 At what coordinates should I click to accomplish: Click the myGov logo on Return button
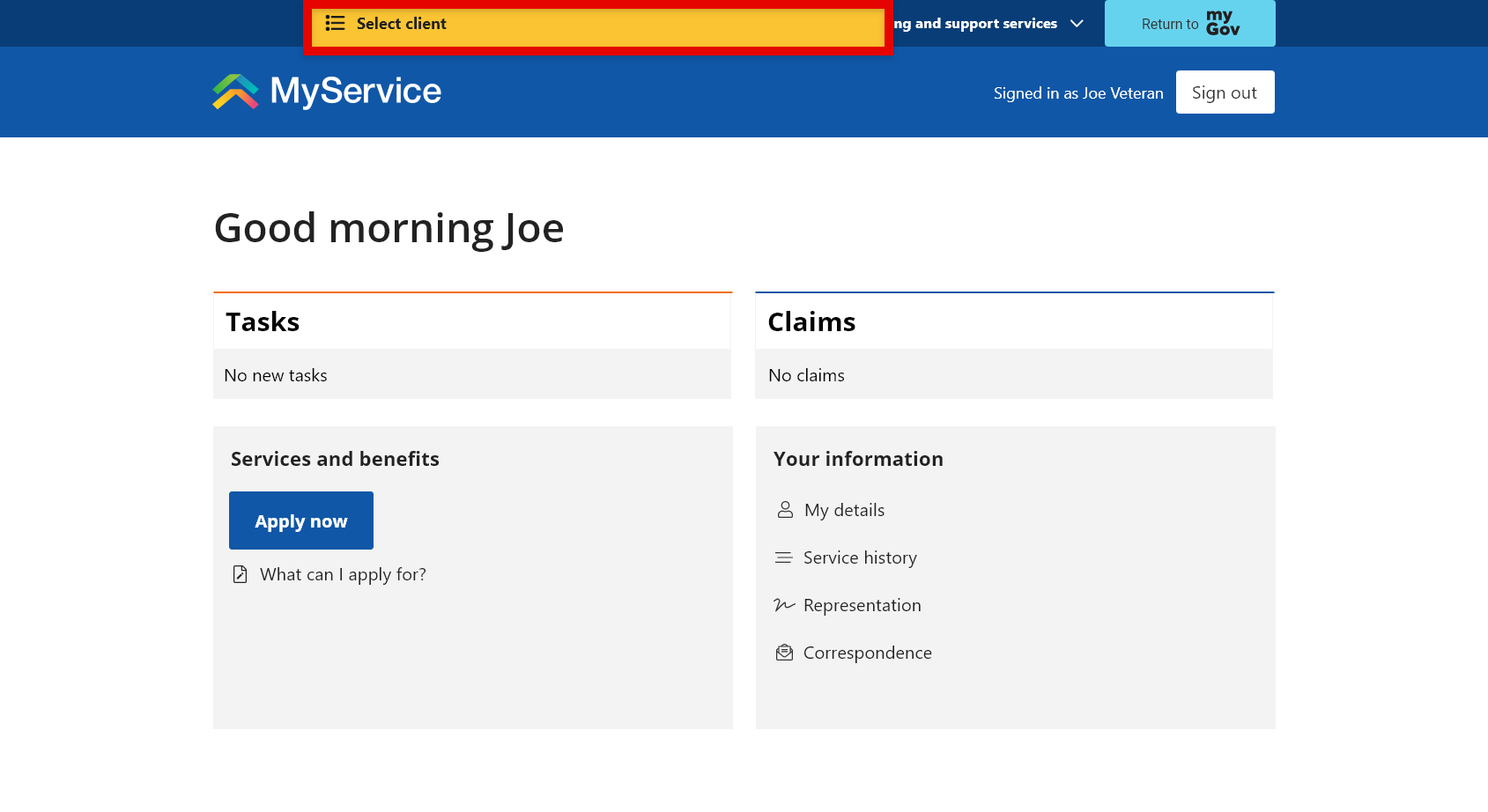point(1223,23)
